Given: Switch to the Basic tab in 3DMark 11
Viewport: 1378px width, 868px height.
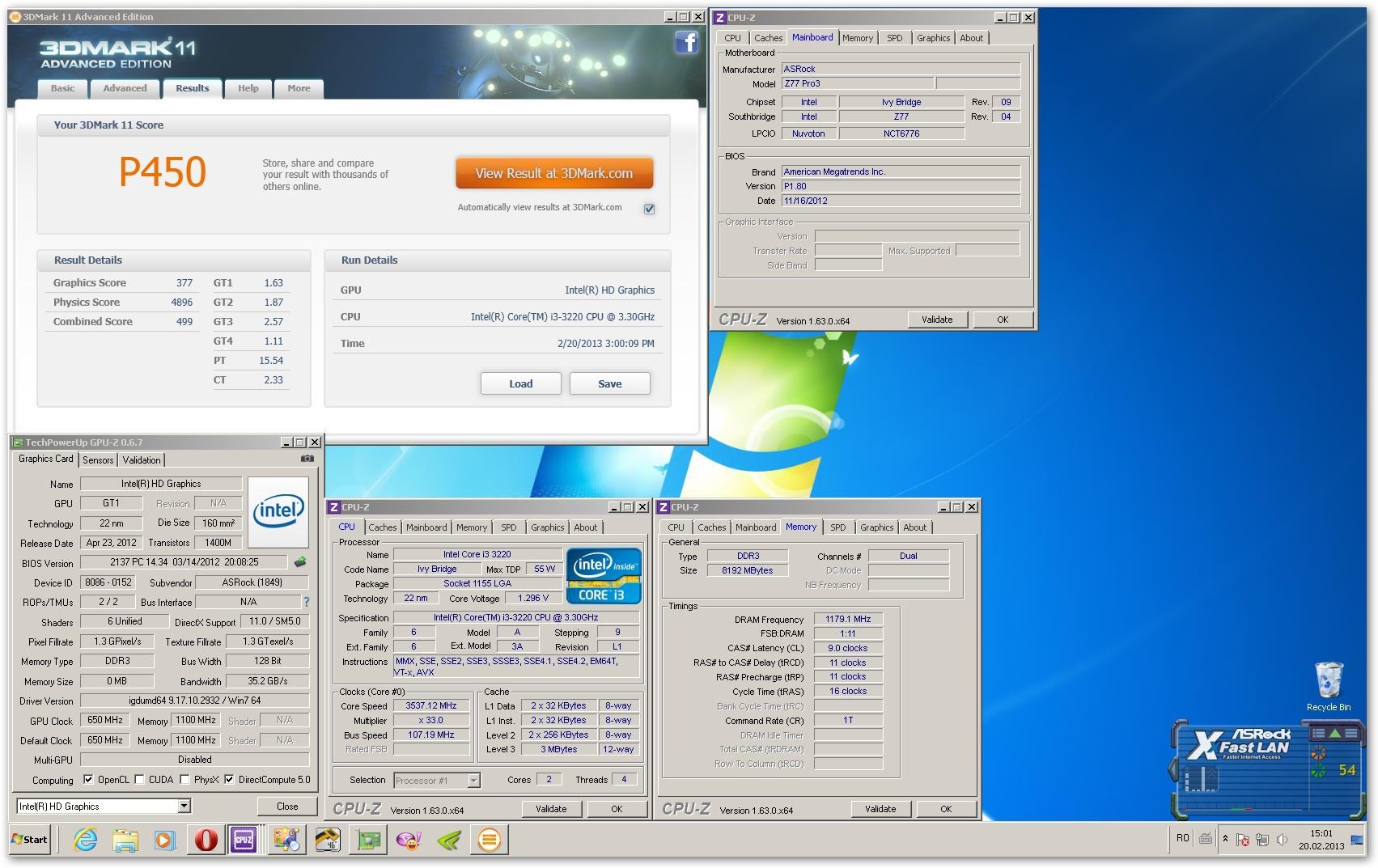Looking at the screenshot, I should point(62,88).
